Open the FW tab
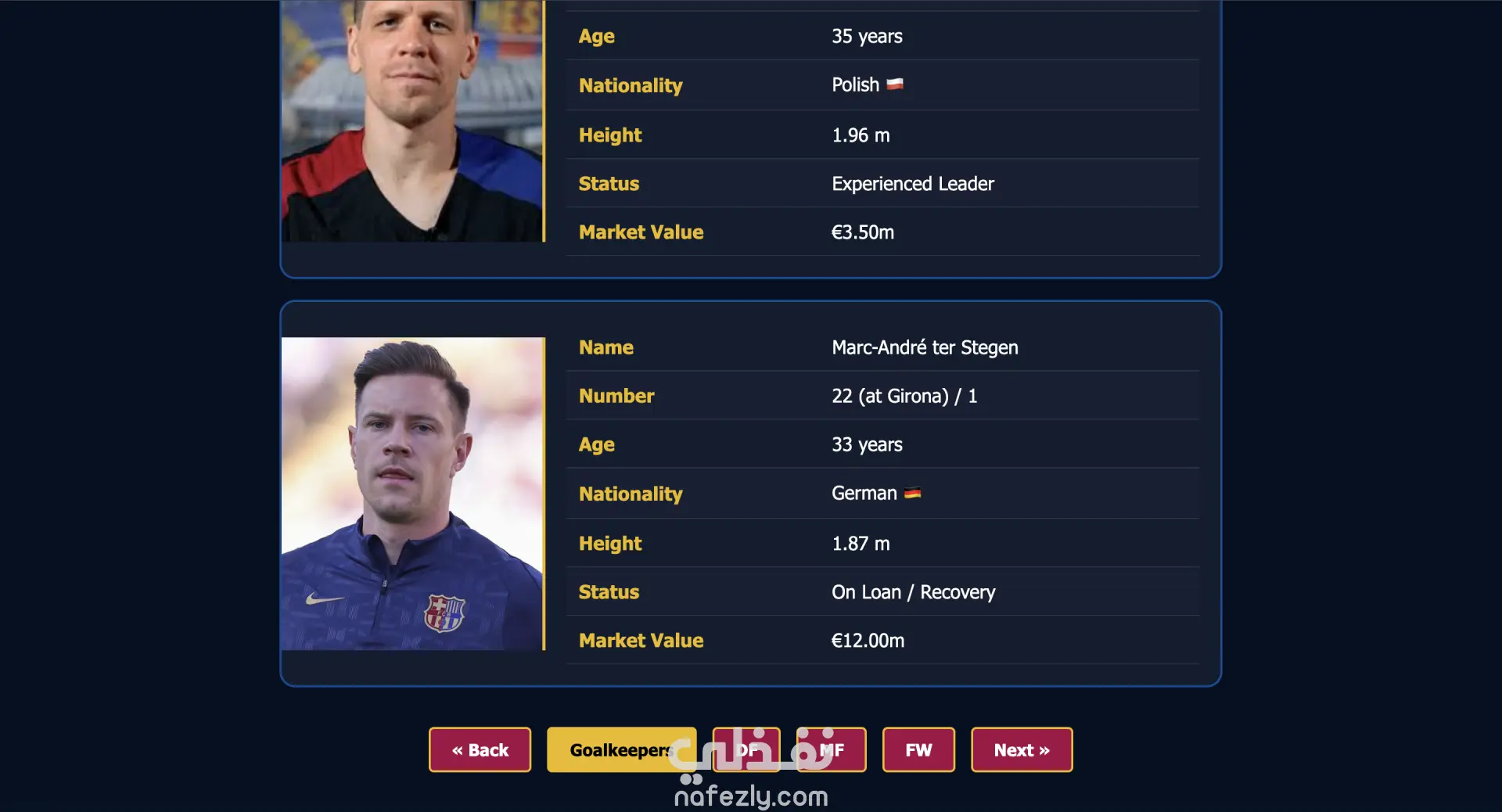The height and width of the screenshot is (812, 1502). (918, 749)
